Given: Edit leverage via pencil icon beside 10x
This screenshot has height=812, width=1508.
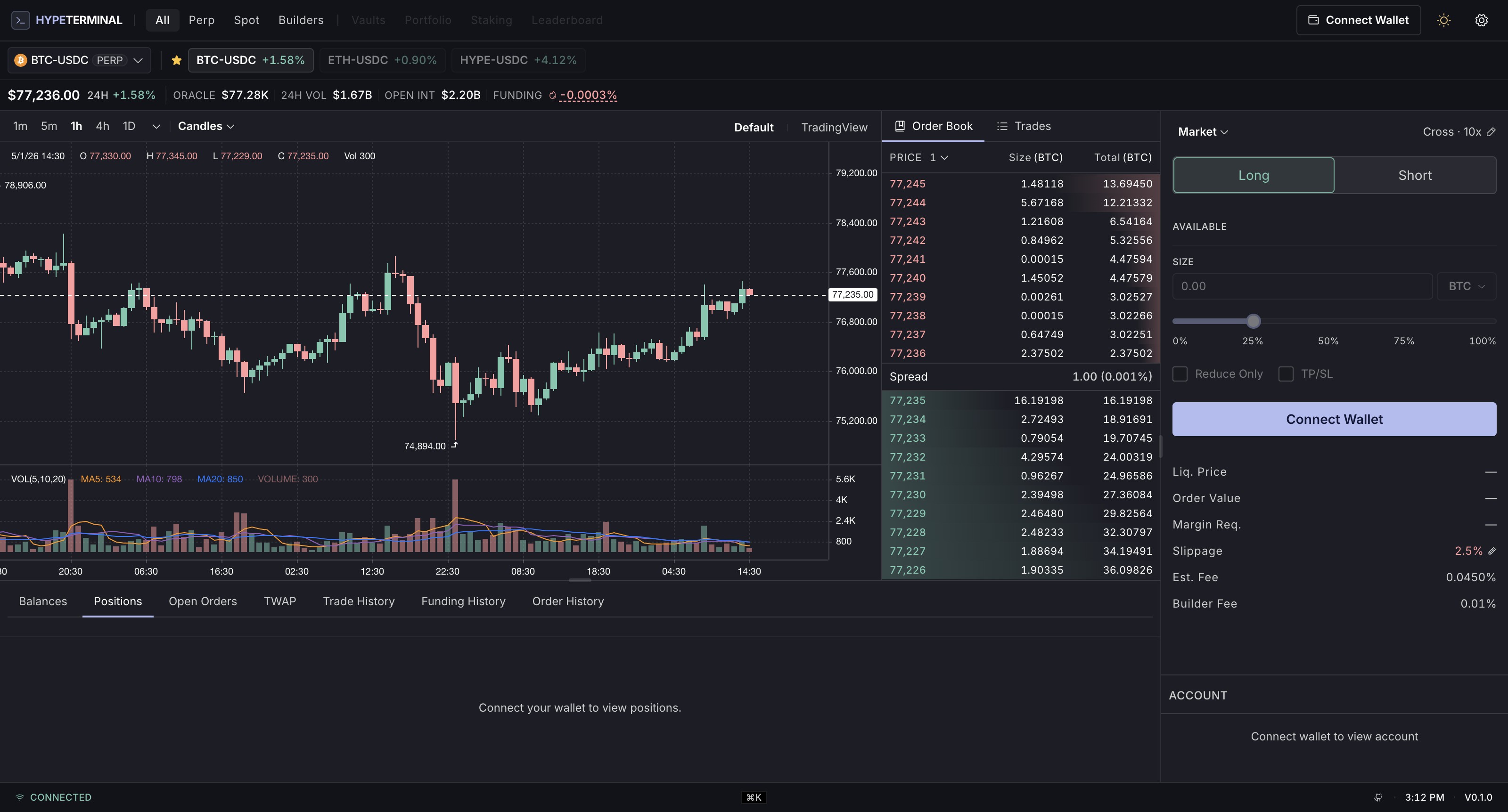Looking at the screenshot, I should 1491,132.
